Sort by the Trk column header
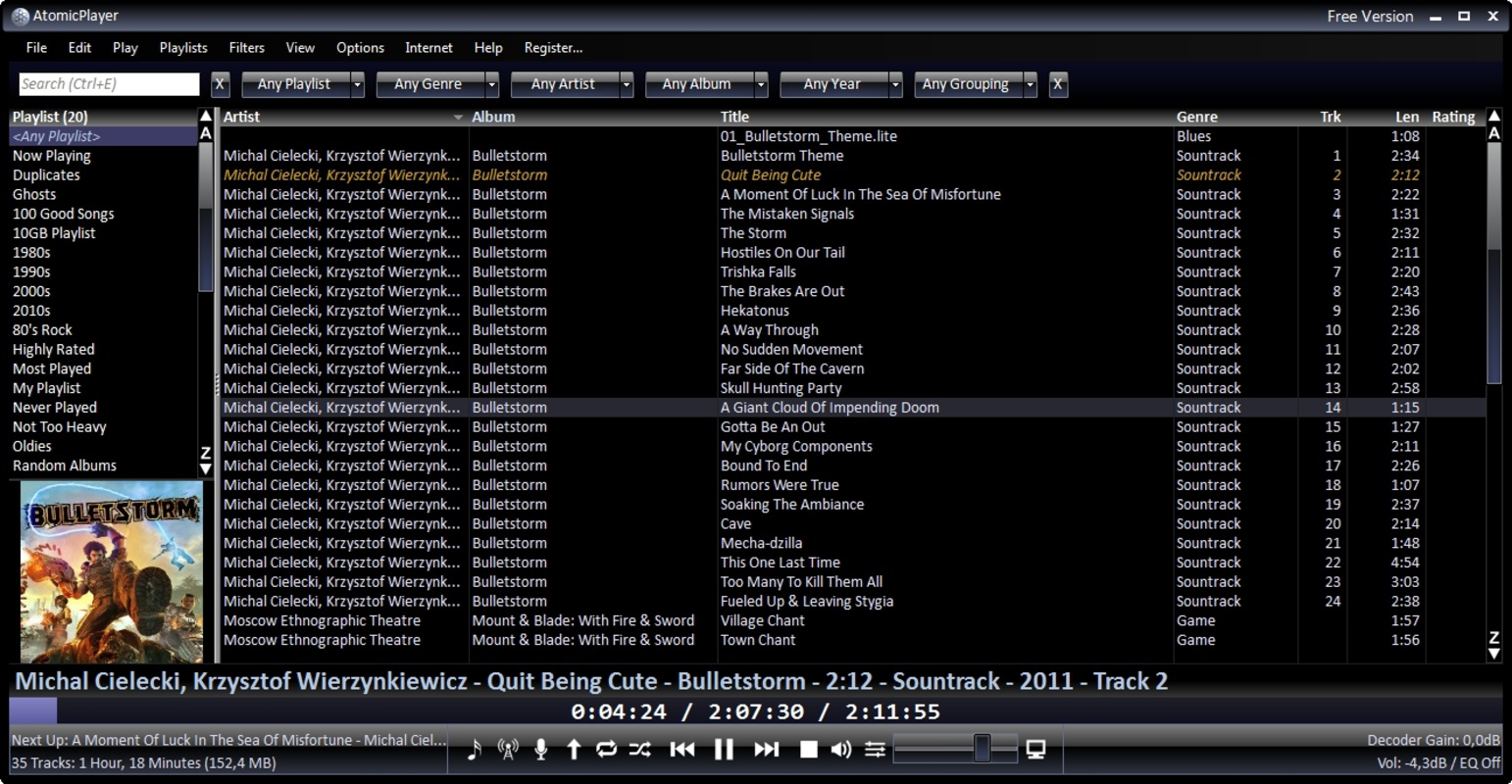Screen dimensions: 1512x784 coord(1323,117)
